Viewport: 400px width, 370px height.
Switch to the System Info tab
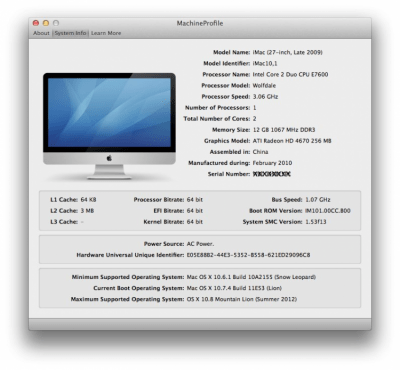pos(70,33)
